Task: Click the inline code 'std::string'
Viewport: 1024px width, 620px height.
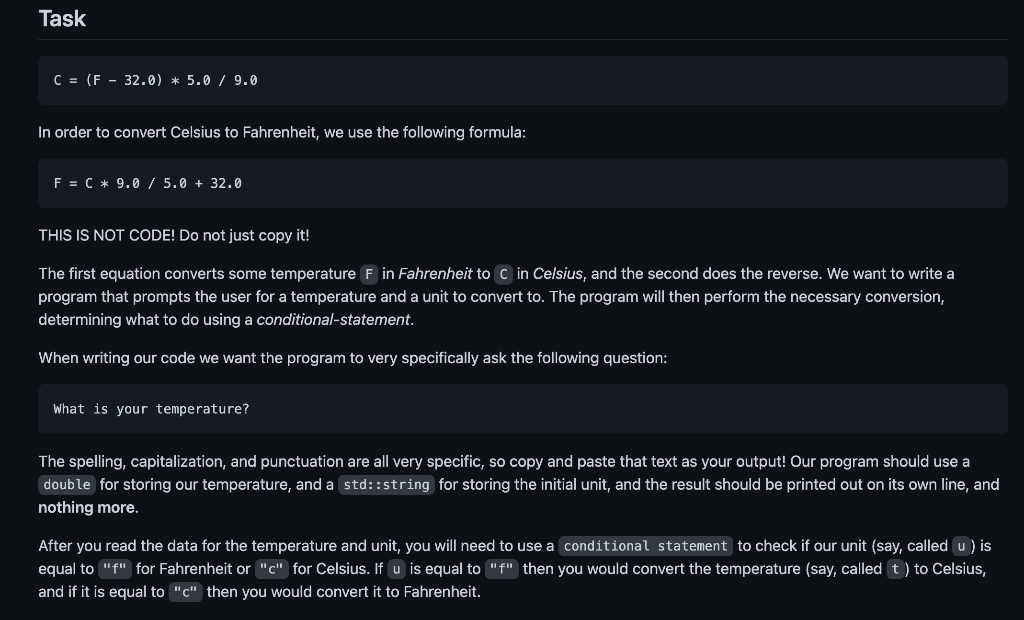Action: click(x=387, y=485)
